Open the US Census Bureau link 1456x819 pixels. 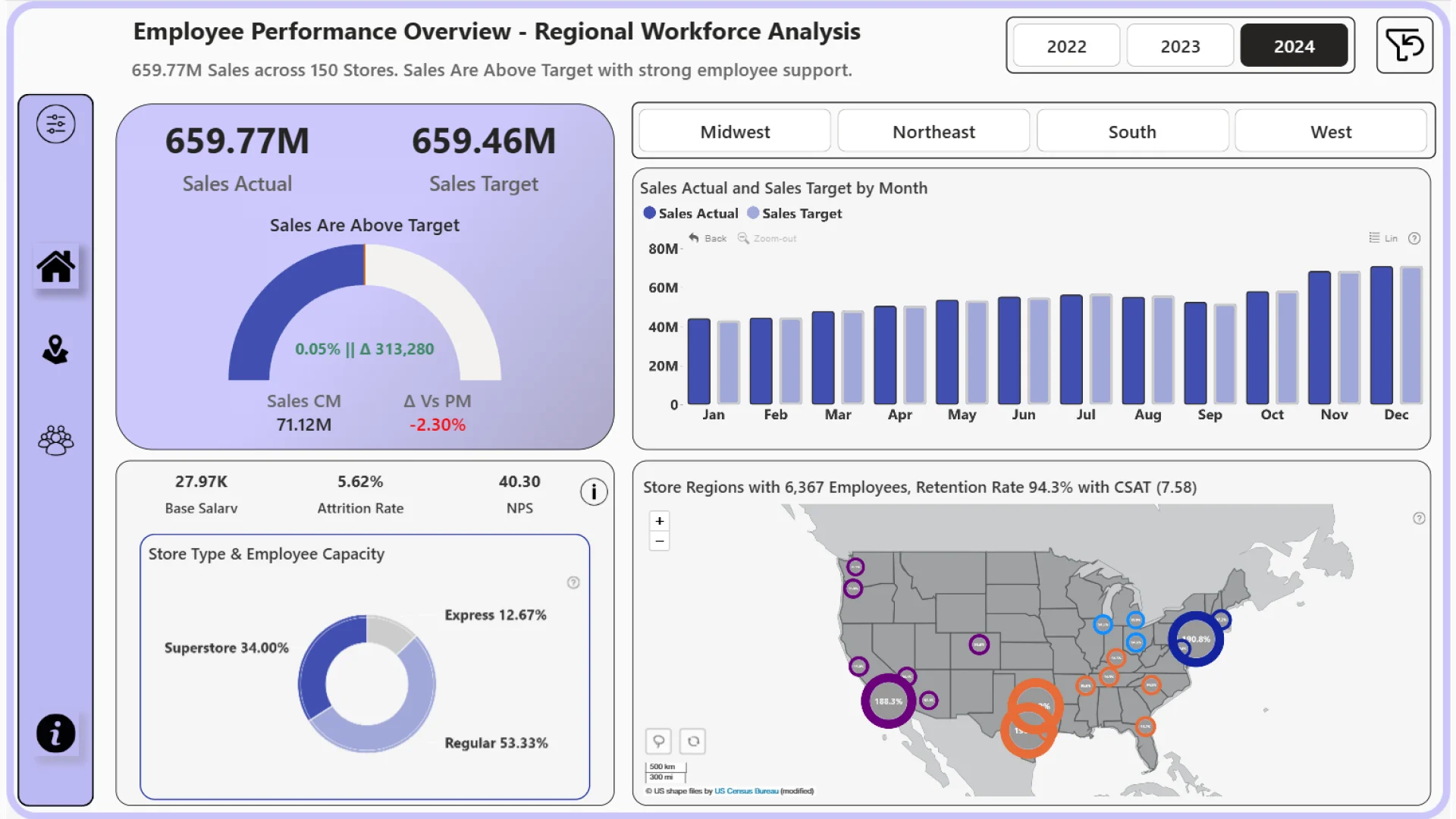[746, 791]
